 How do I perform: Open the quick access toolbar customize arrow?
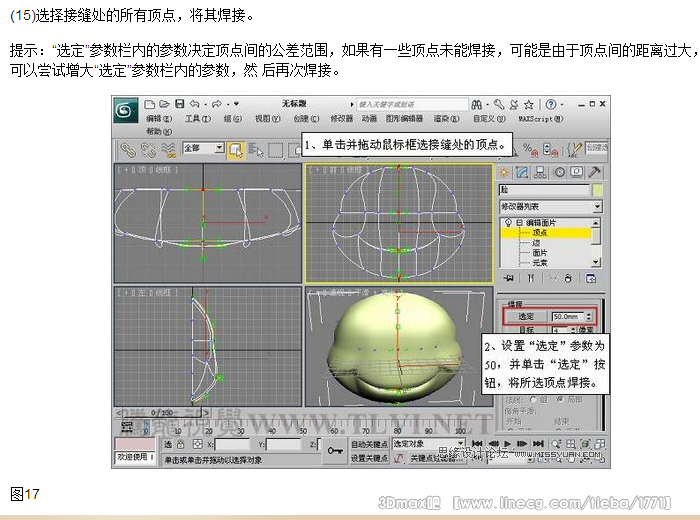pyautogui.click(x=237, y=104)
